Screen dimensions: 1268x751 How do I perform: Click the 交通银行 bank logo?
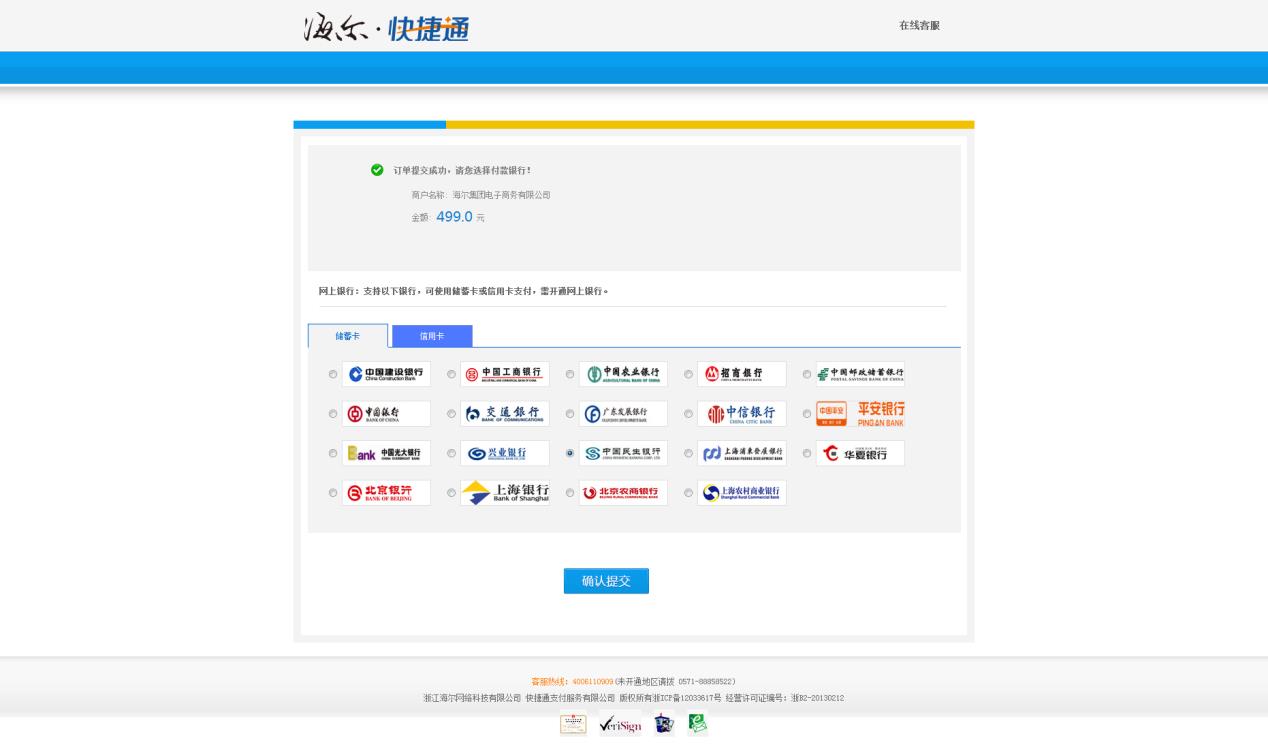click(x=505, y=414)
